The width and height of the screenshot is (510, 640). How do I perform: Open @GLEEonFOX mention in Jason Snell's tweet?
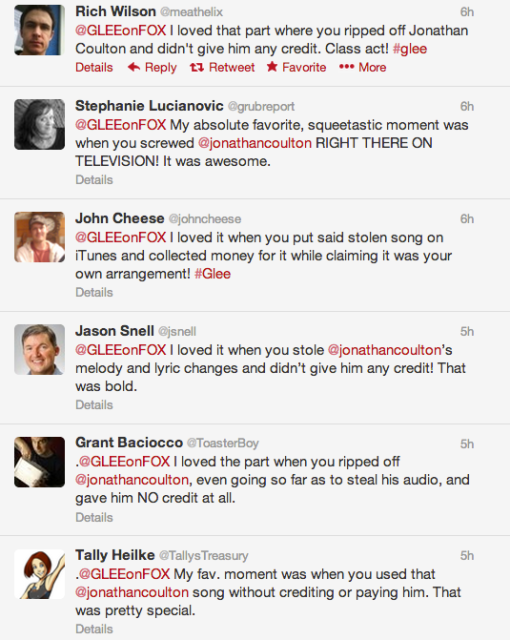pyautogui.click(x=121, y=350)
